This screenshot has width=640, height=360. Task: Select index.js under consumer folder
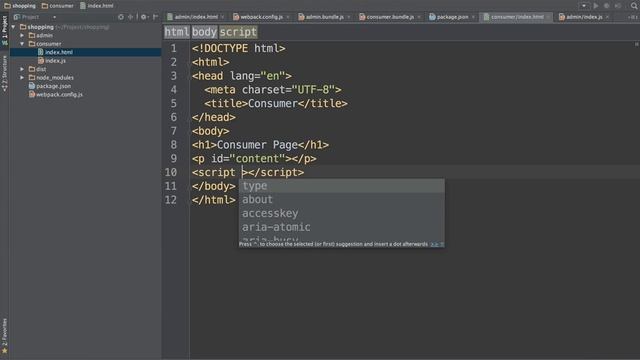click(52, 60)
